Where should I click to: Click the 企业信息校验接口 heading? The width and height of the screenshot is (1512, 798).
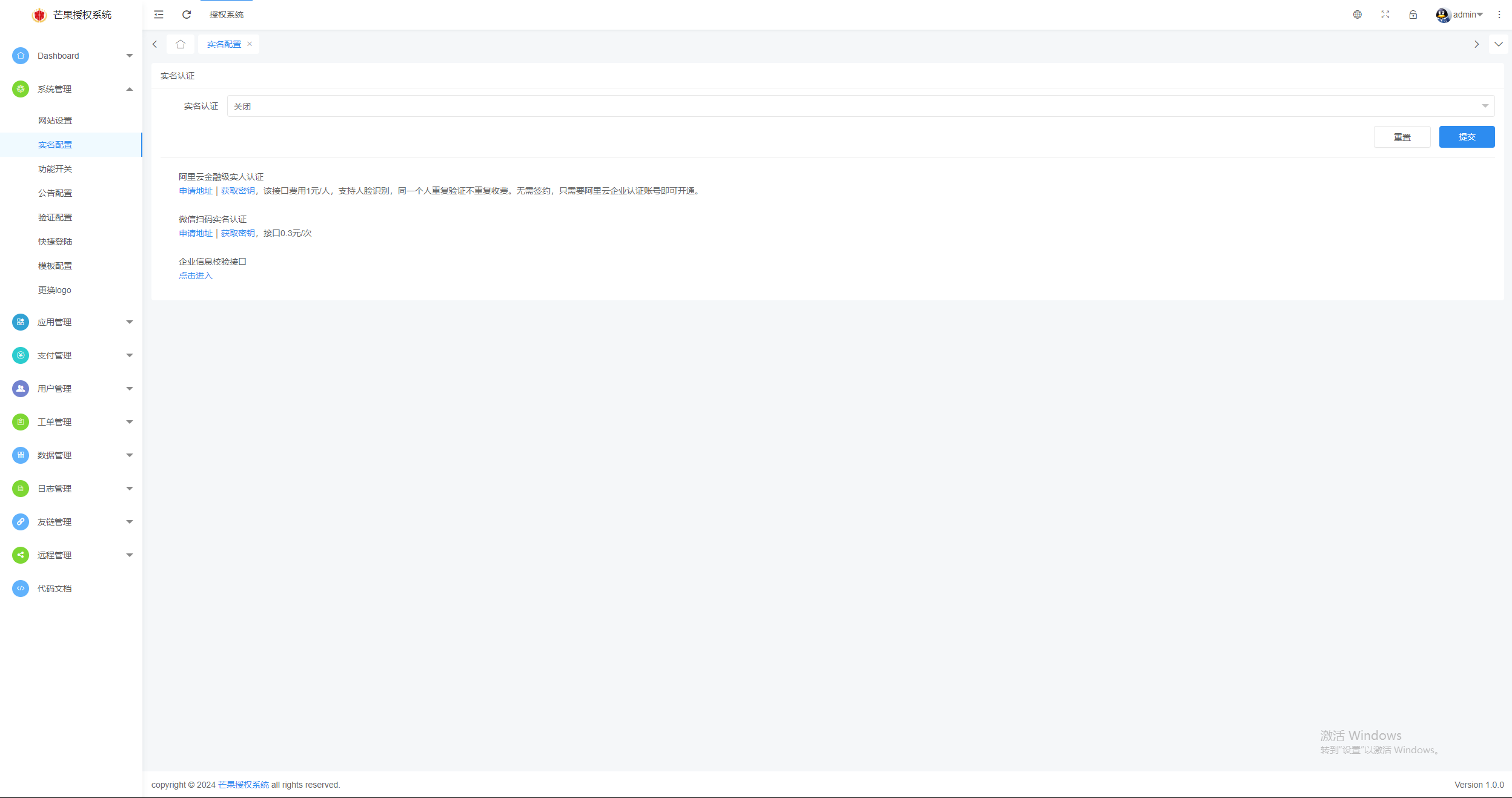(x=213, y=262)
